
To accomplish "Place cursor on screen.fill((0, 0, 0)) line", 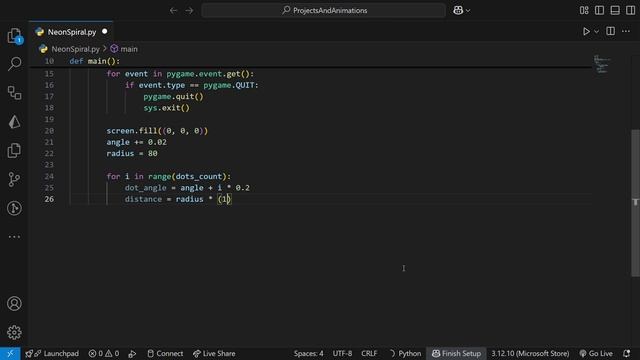I will (157, 131).
